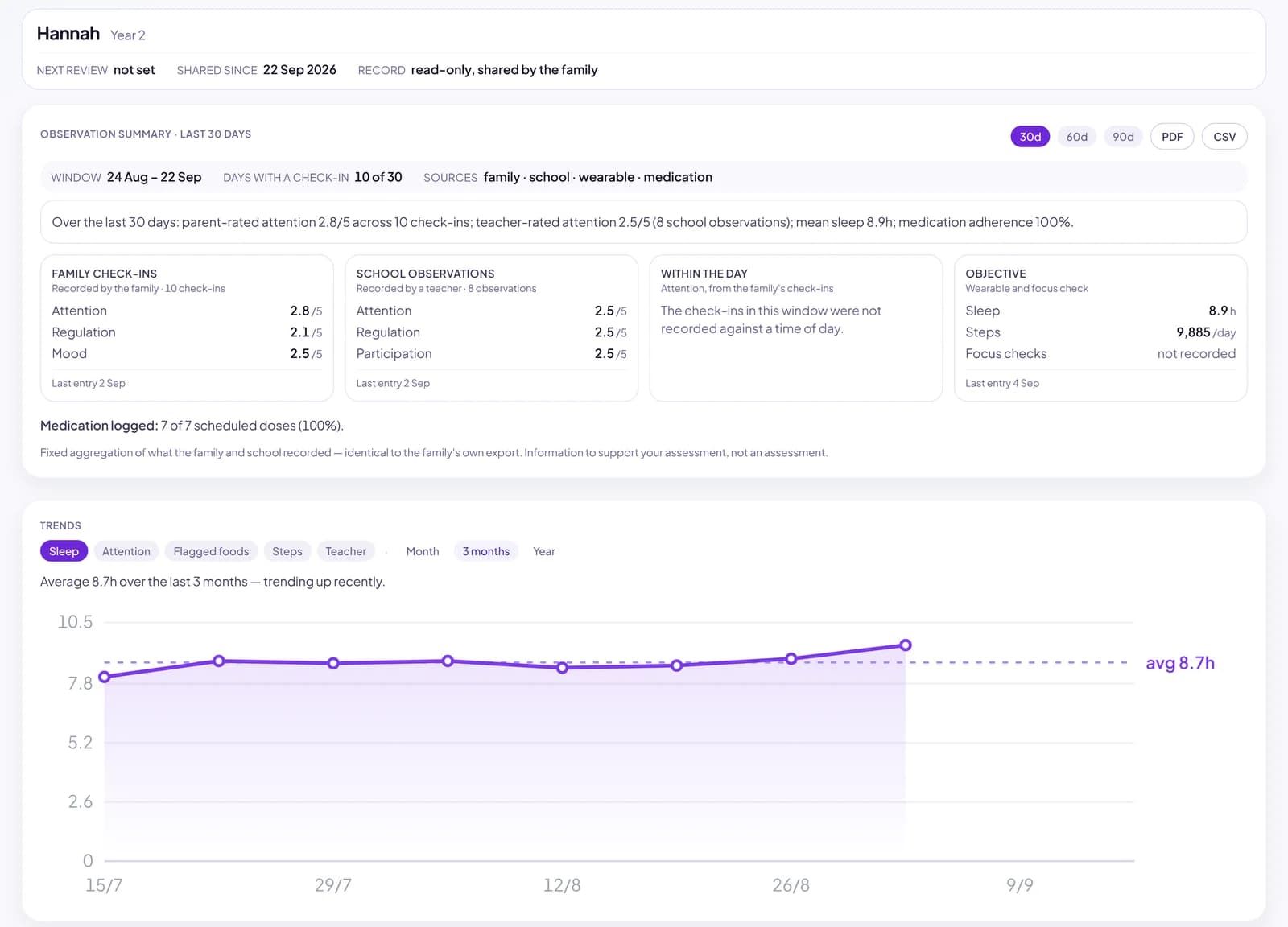Click the sleep data point above 29/7

333,663
